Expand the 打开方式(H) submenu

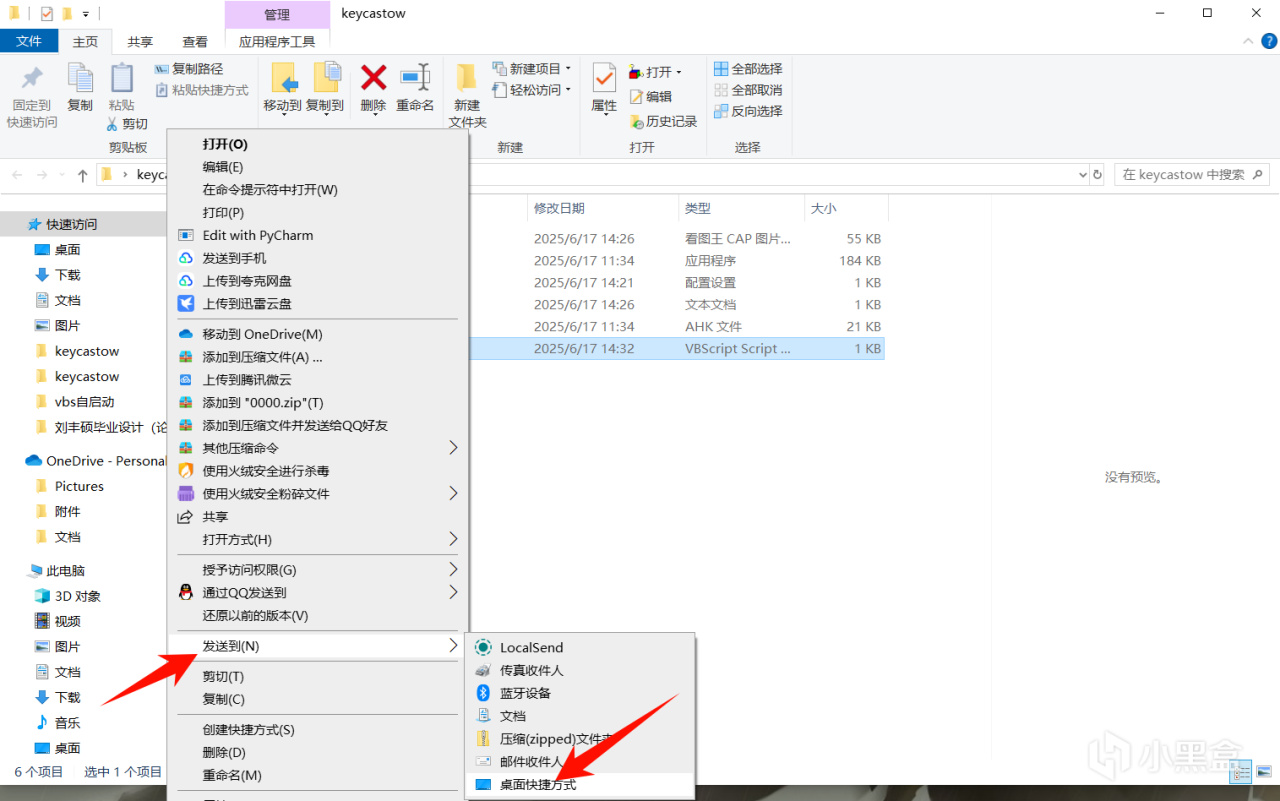pyautogui.click(x=453, y=540)
